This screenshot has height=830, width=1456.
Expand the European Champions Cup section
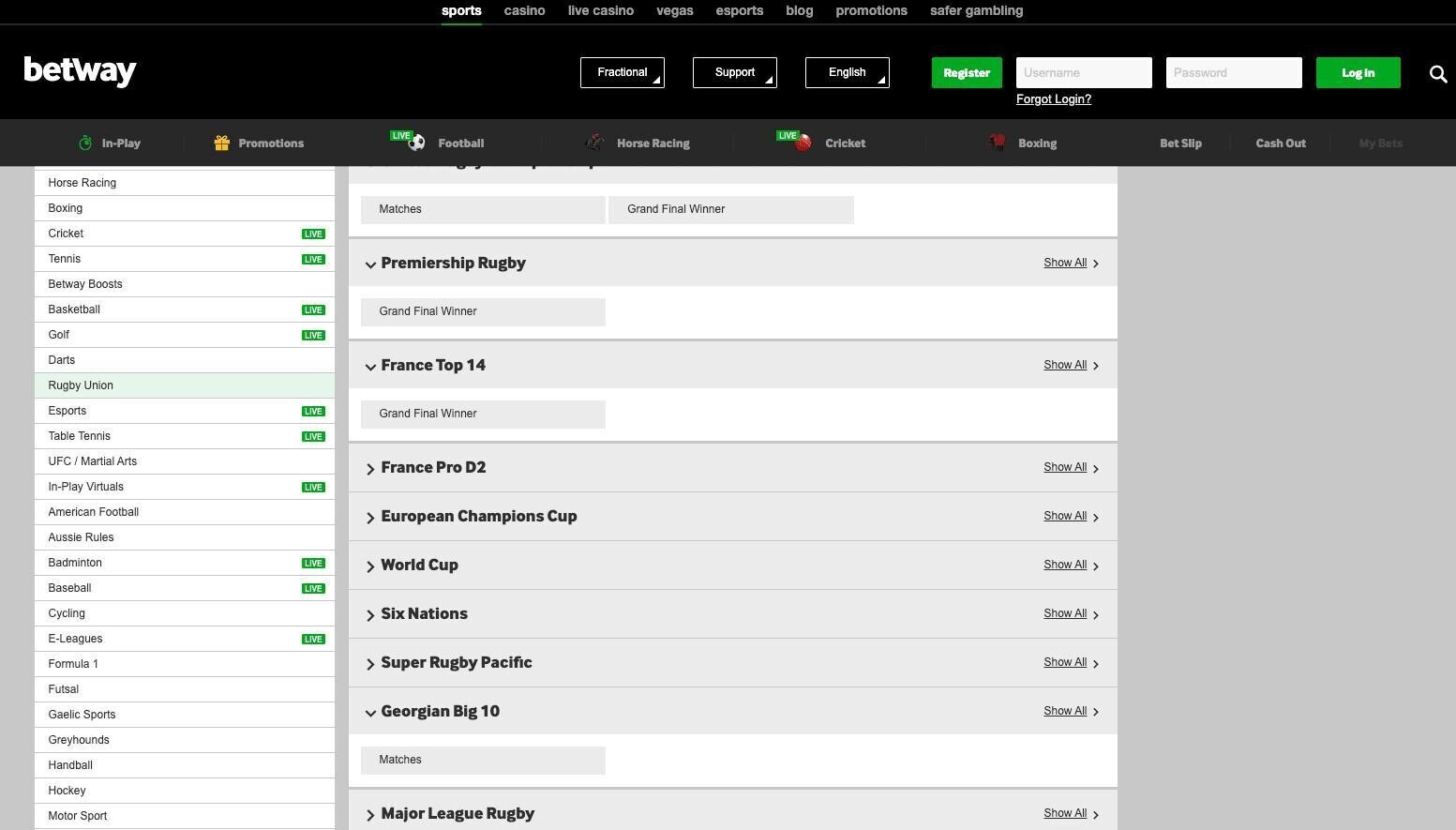tap(370, 517)
